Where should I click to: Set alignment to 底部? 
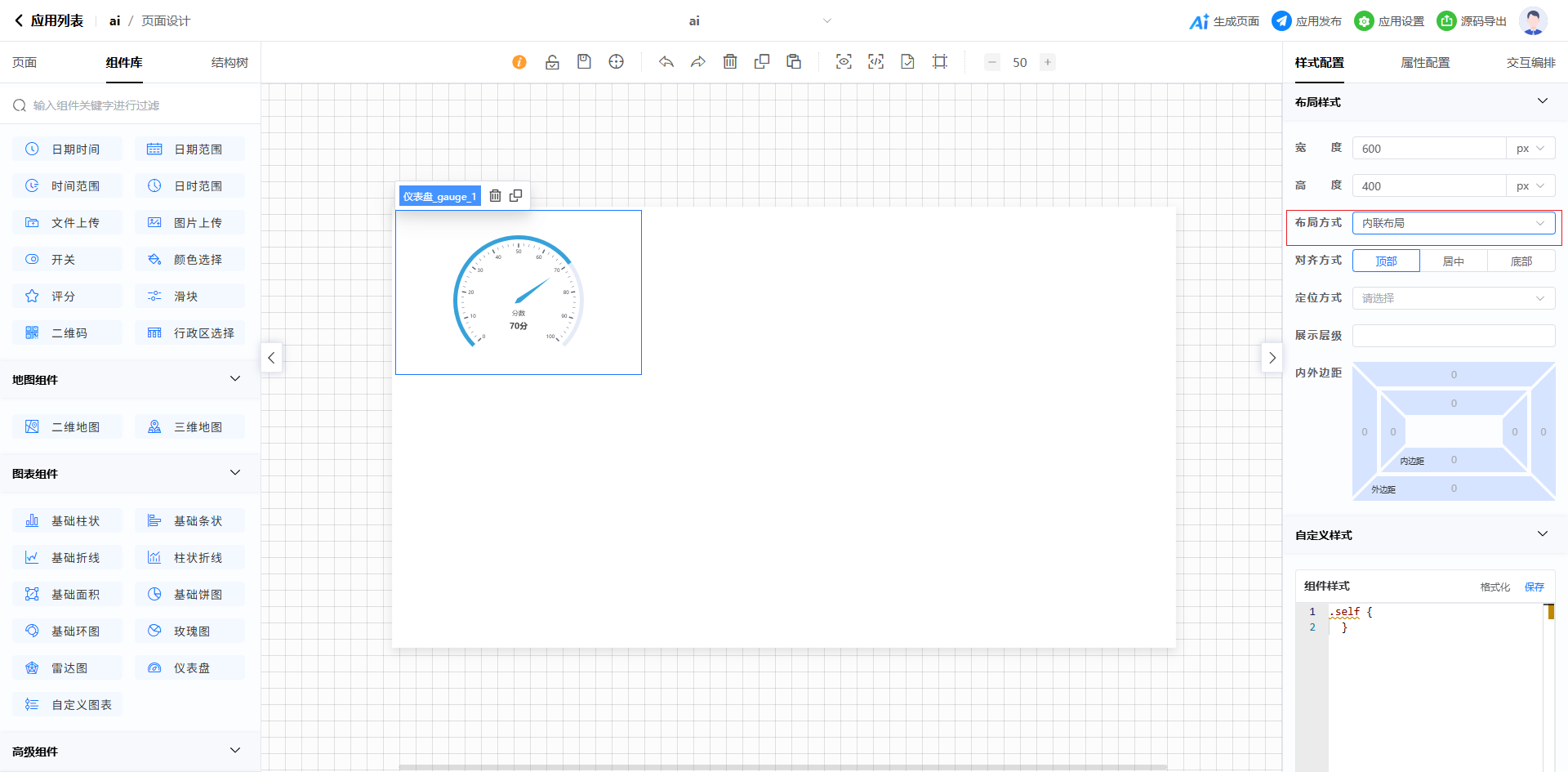[1521, 261]
